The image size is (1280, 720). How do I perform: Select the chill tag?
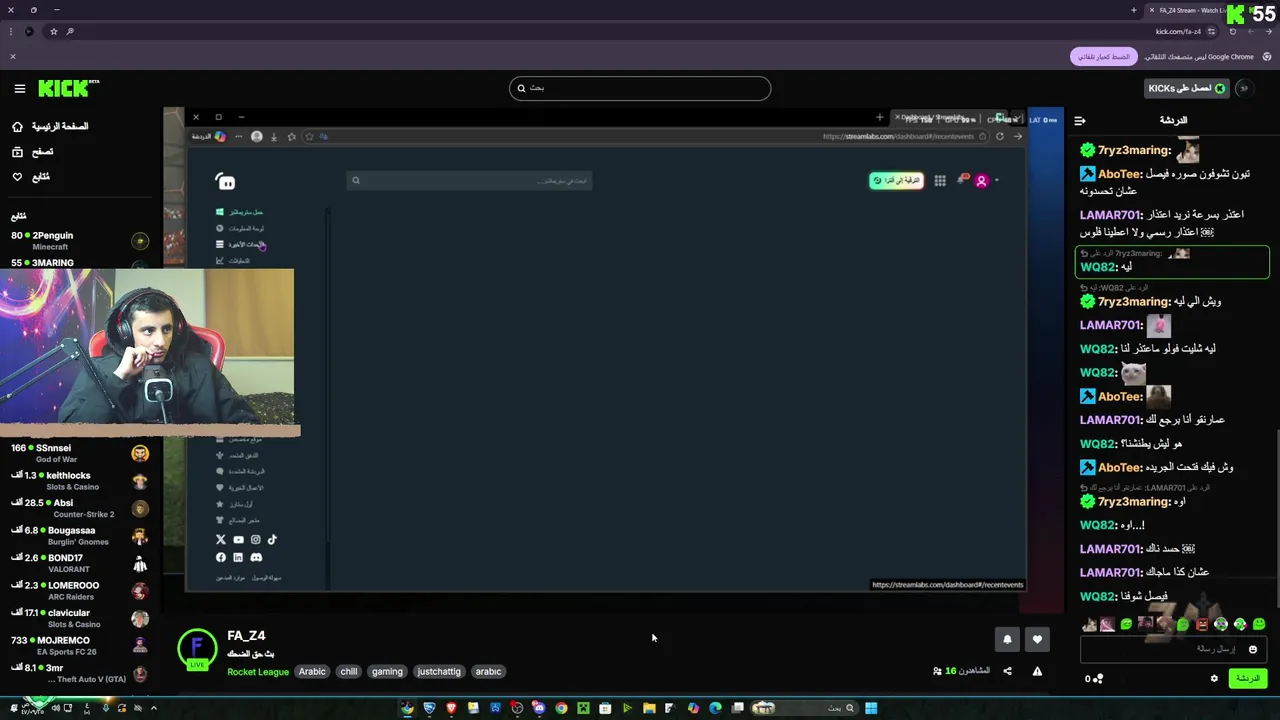tap(349, 672)
